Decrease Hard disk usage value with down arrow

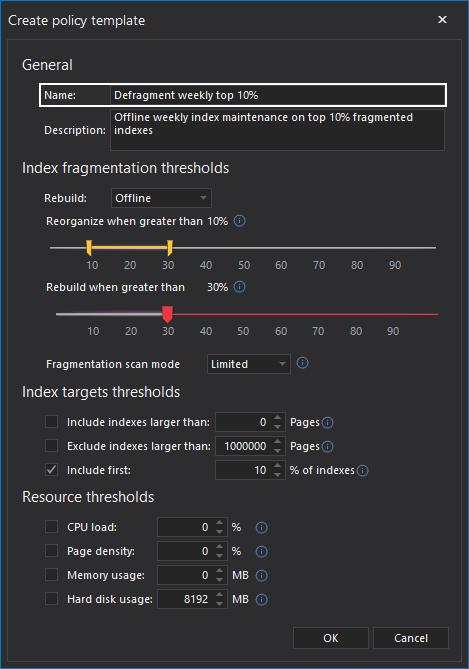[x=219, y=604]
